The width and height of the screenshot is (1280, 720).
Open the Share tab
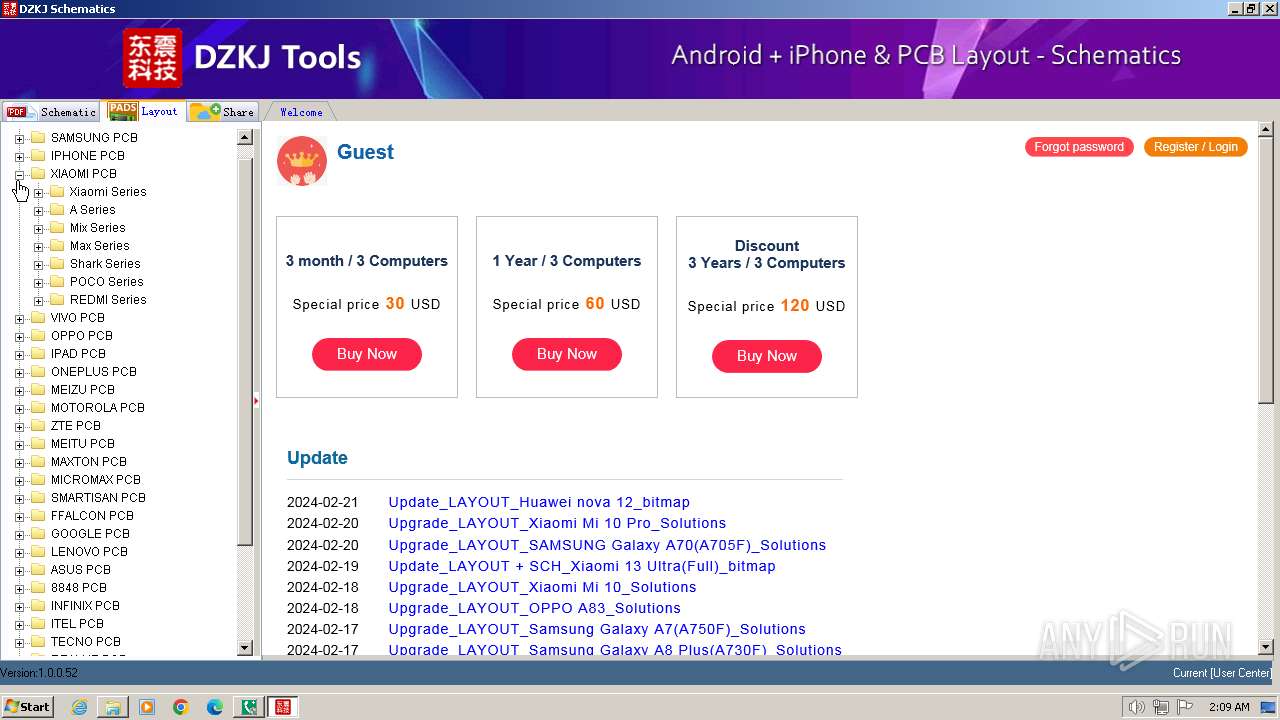click(222, 112)
